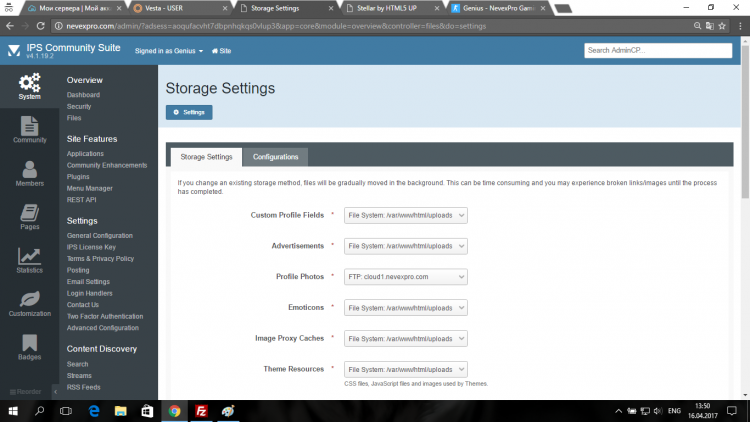
Task: Open Statistics chart icon
Action: tap(29, 260)
